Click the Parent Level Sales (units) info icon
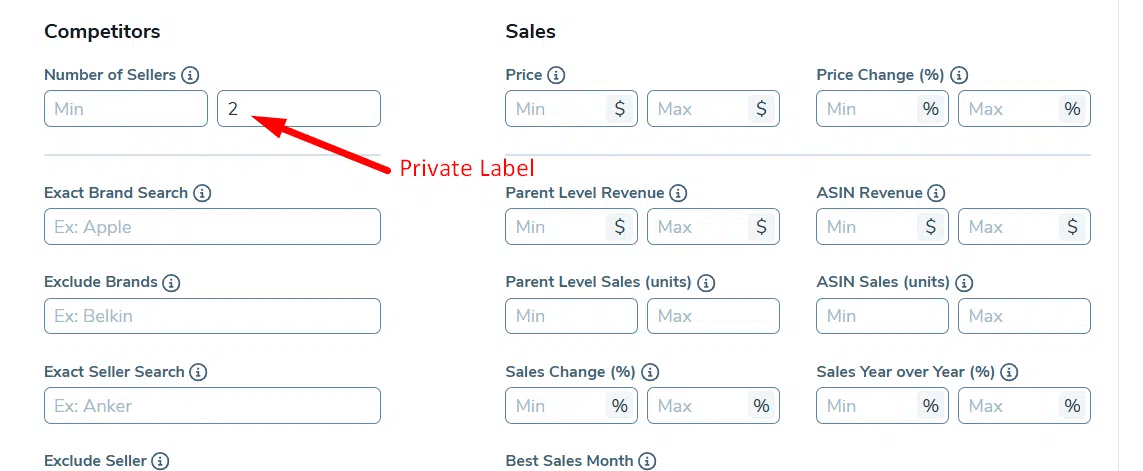Image resolution: width=1143 pixels, height=471 pixels. 706,283
